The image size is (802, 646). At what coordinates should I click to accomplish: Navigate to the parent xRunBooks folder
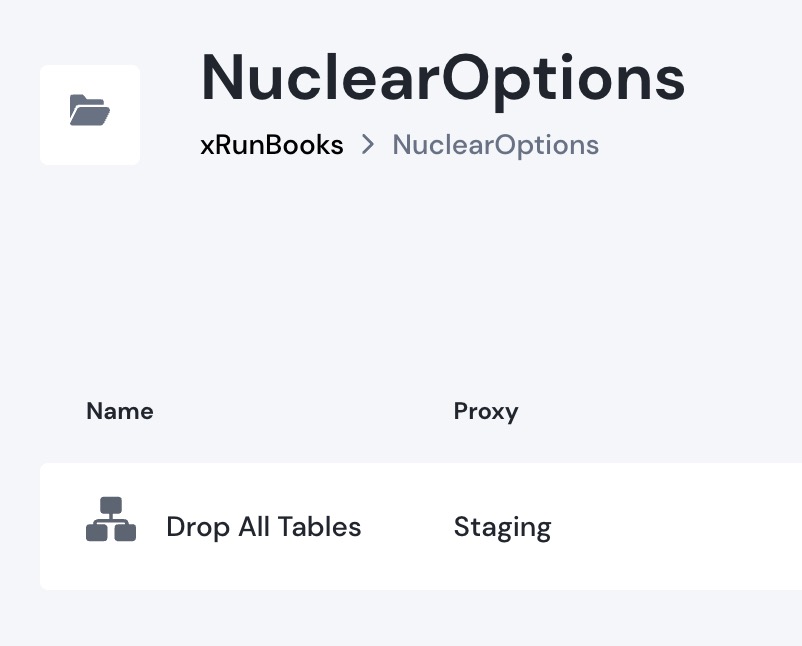point(272,145)
